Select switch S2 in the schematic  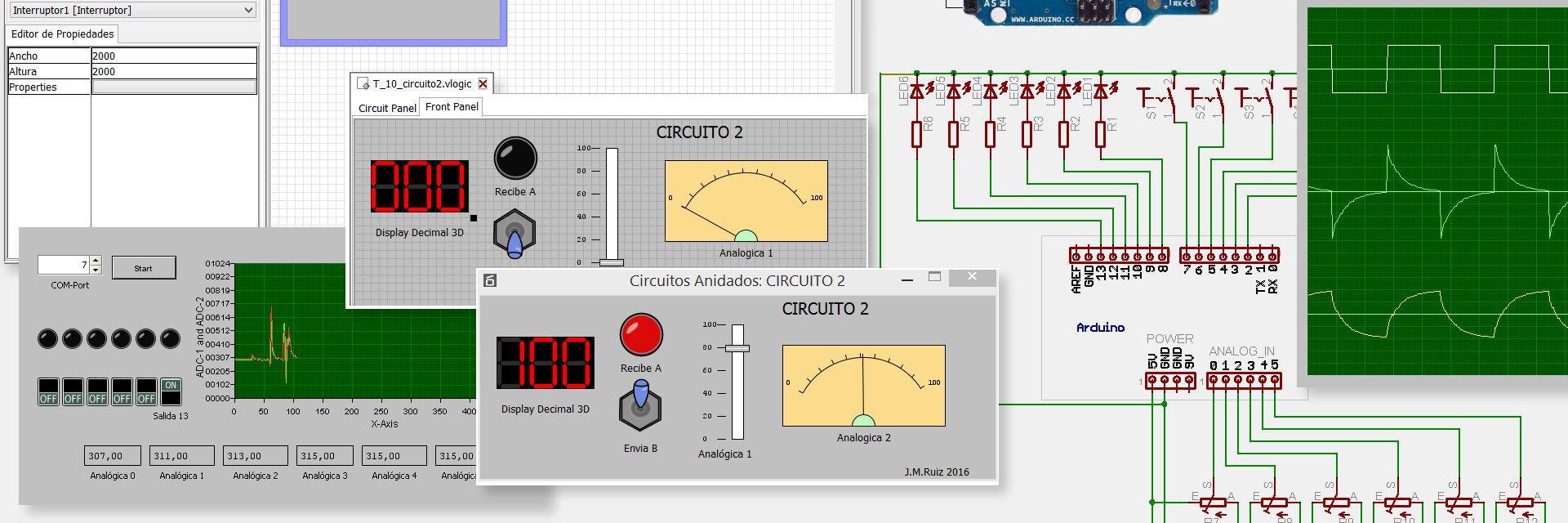pyautogui.click(x=1206, y=99)
